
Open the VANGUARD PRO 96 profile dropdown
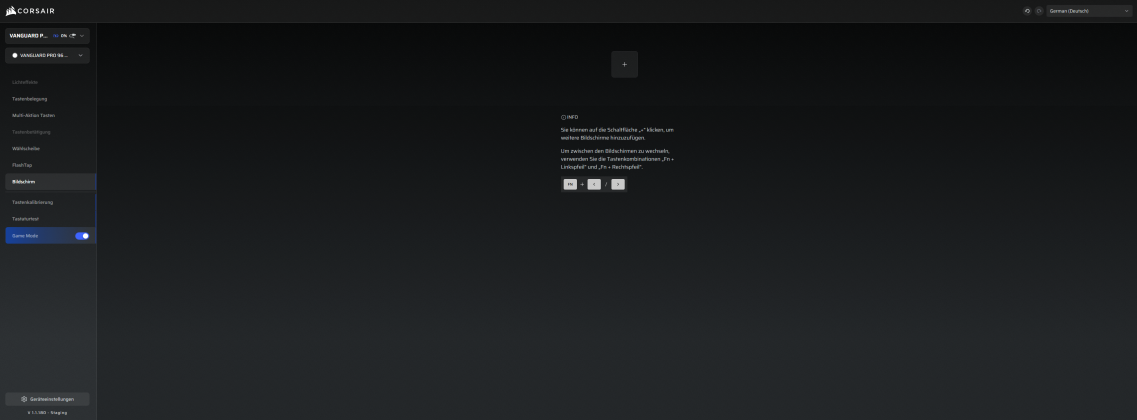point(47,55)
